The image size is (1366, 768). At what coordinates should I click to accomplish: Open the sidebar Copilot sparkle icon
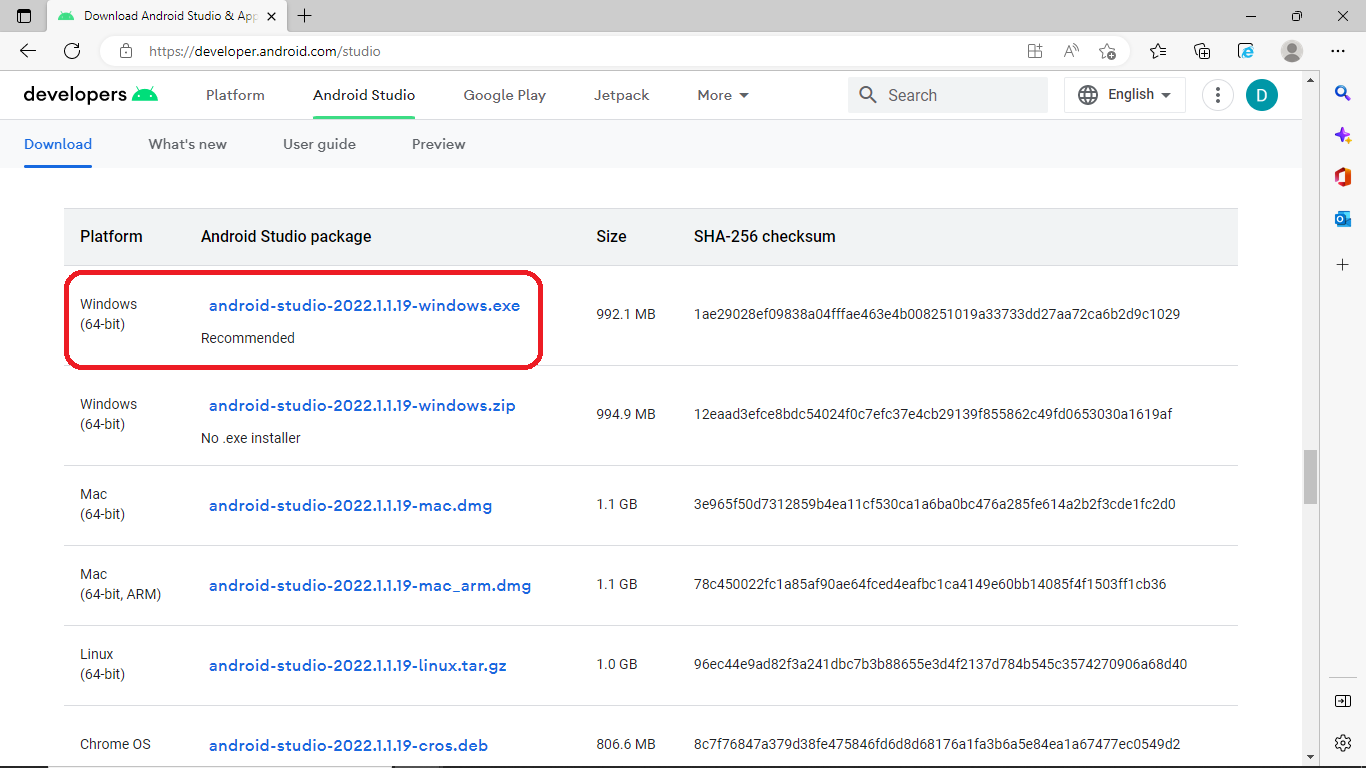coord(1343,135)
